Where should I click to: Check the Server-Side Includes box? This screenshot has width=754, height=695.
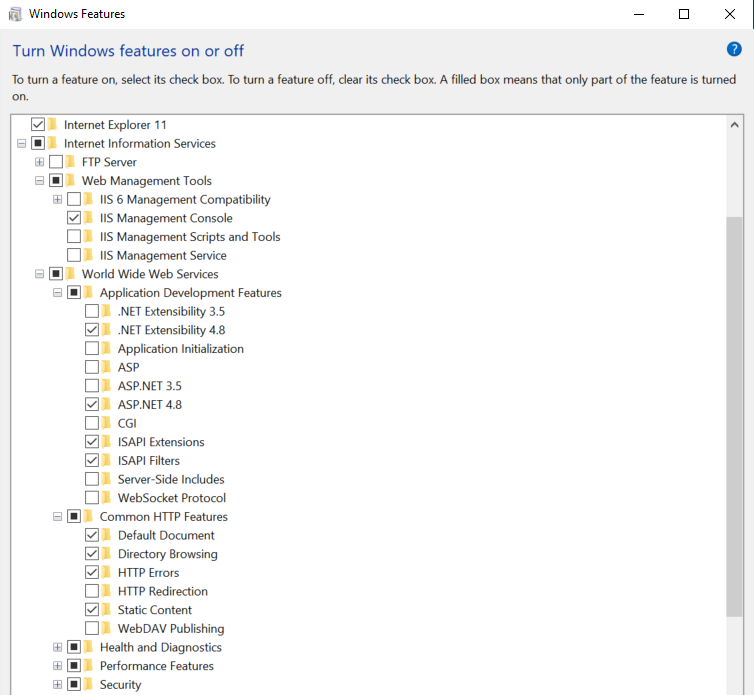[92, 479]
